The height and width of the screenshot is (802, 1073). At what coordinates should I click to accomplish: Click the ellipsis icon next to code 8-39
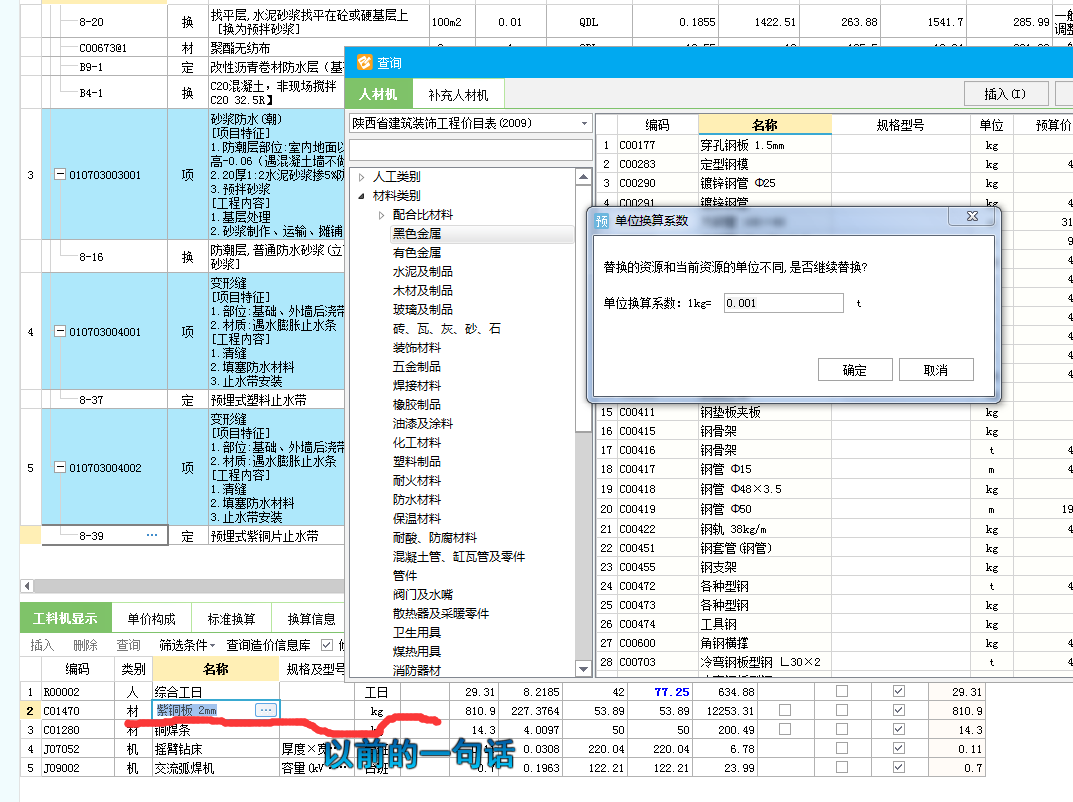coord(152,535)
